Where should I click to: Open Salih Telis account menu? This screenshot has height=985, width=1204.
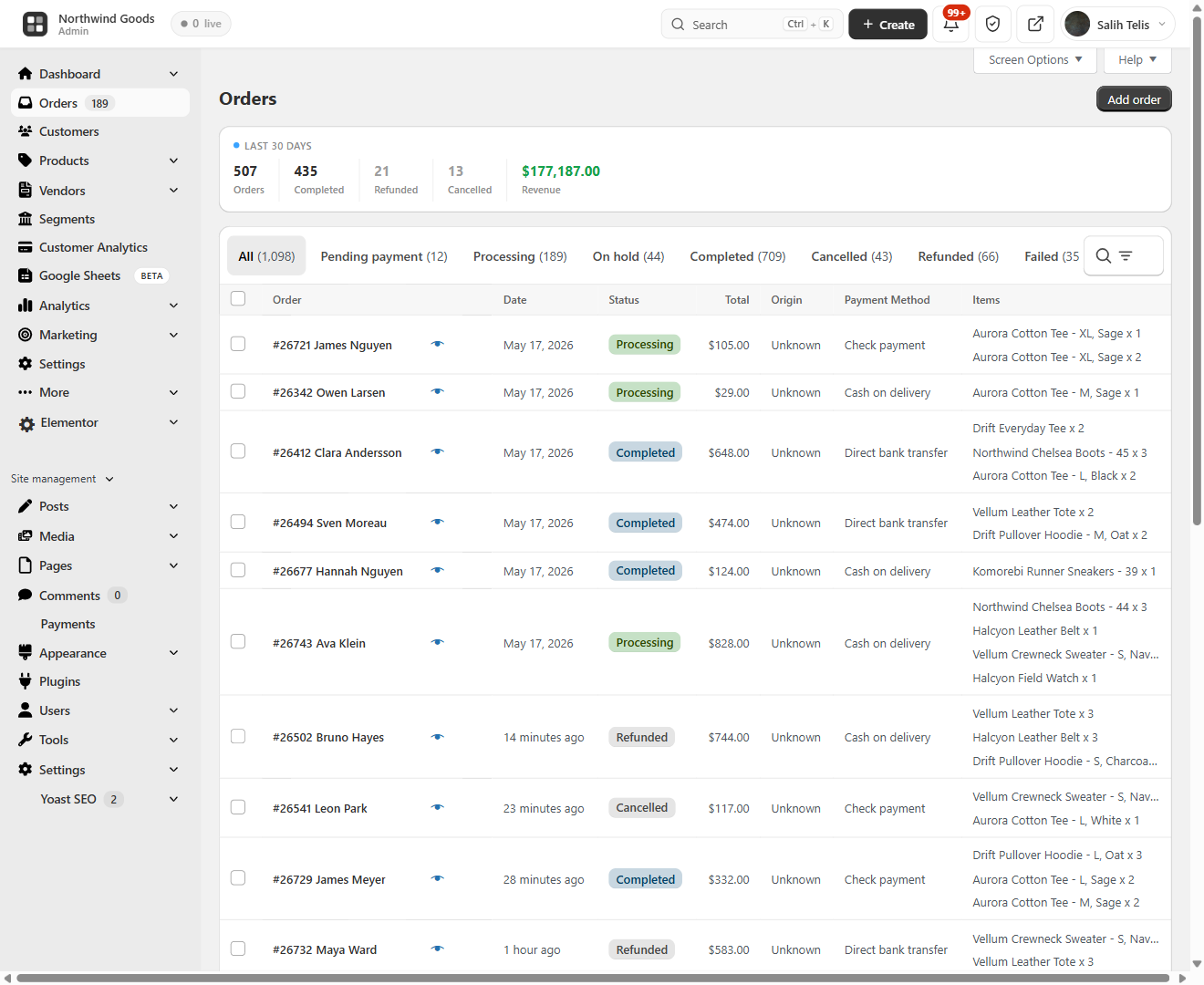click(x=1117, y=25)
